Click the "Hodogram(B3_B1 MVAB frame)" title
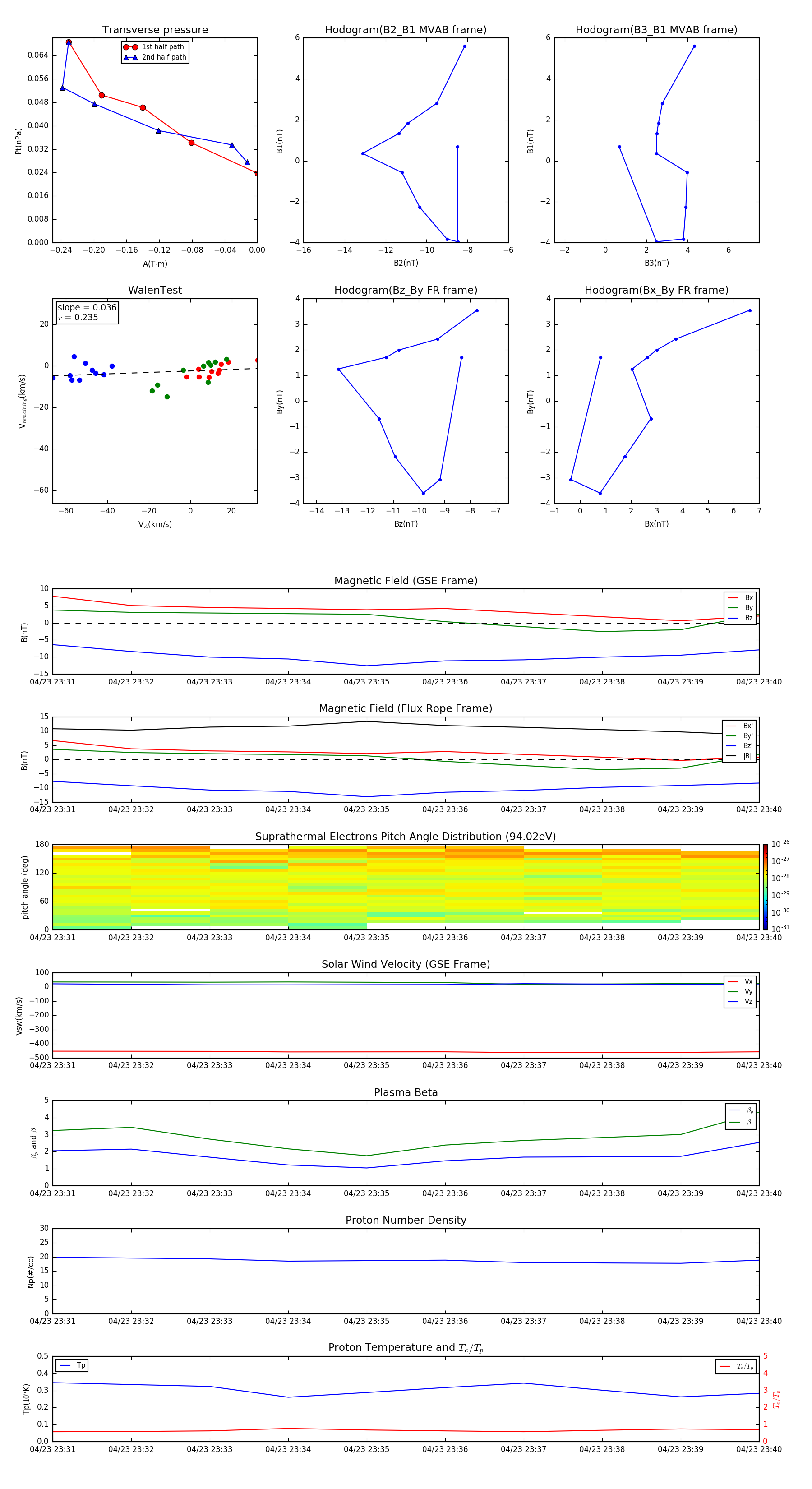 (656, 30)
